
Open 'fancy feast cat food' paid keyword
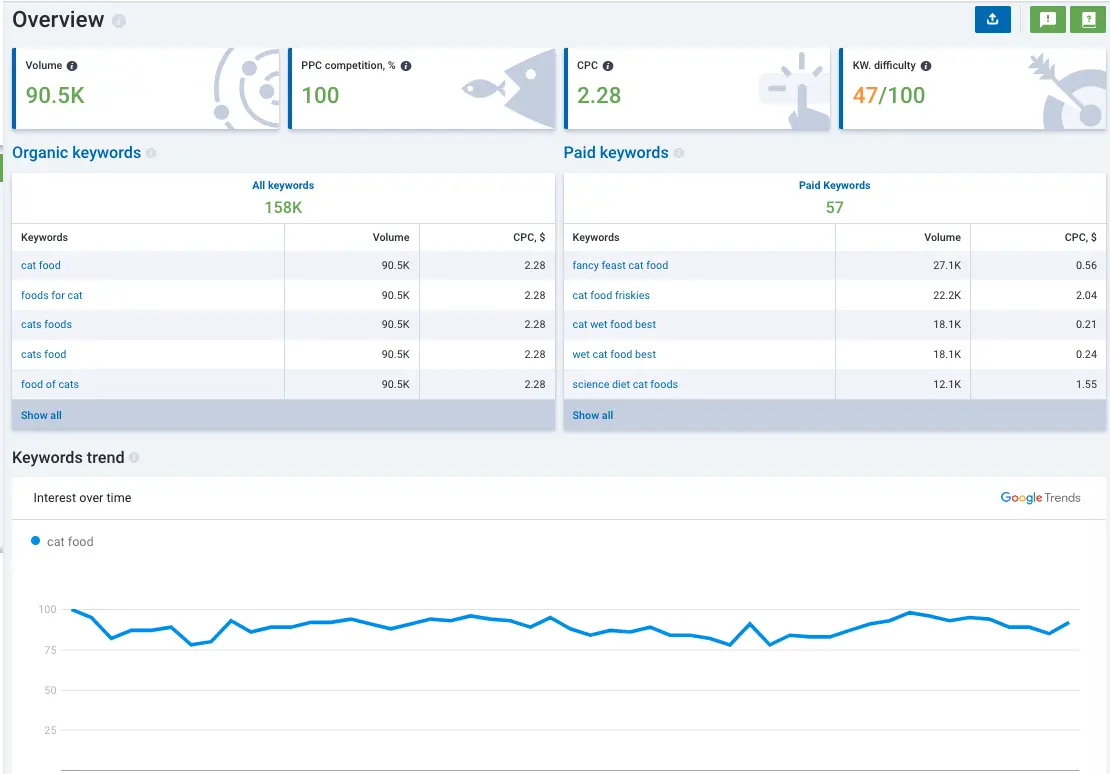click(x=620, y=266)
